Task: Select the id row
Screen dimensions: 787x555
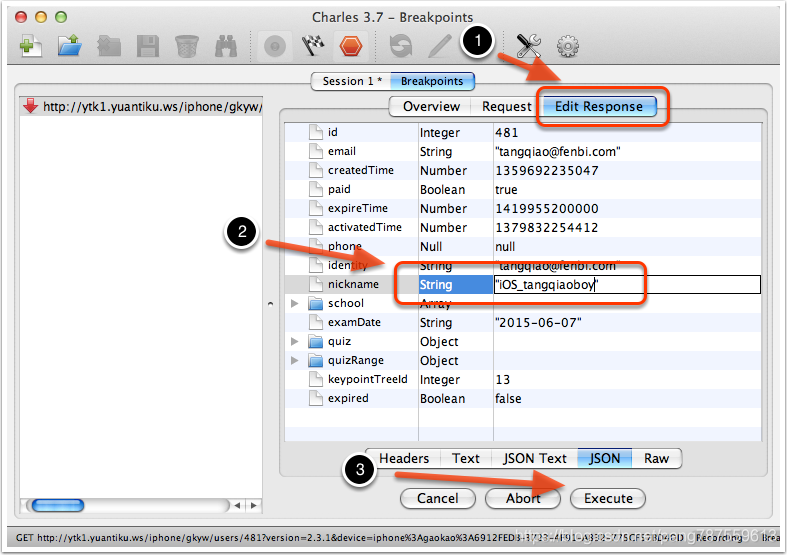Action: coord(523,132)
